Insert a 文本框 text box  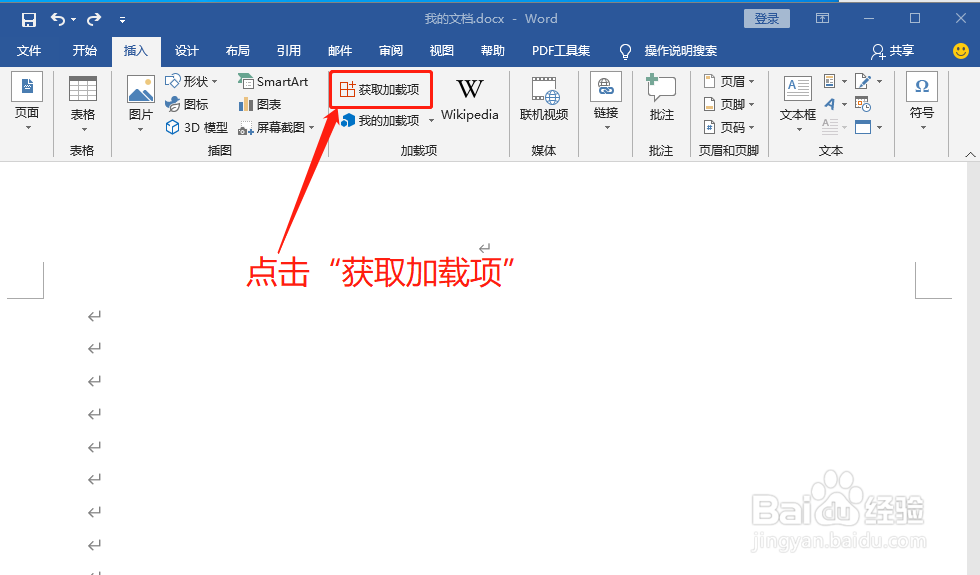tap(798, 103)
